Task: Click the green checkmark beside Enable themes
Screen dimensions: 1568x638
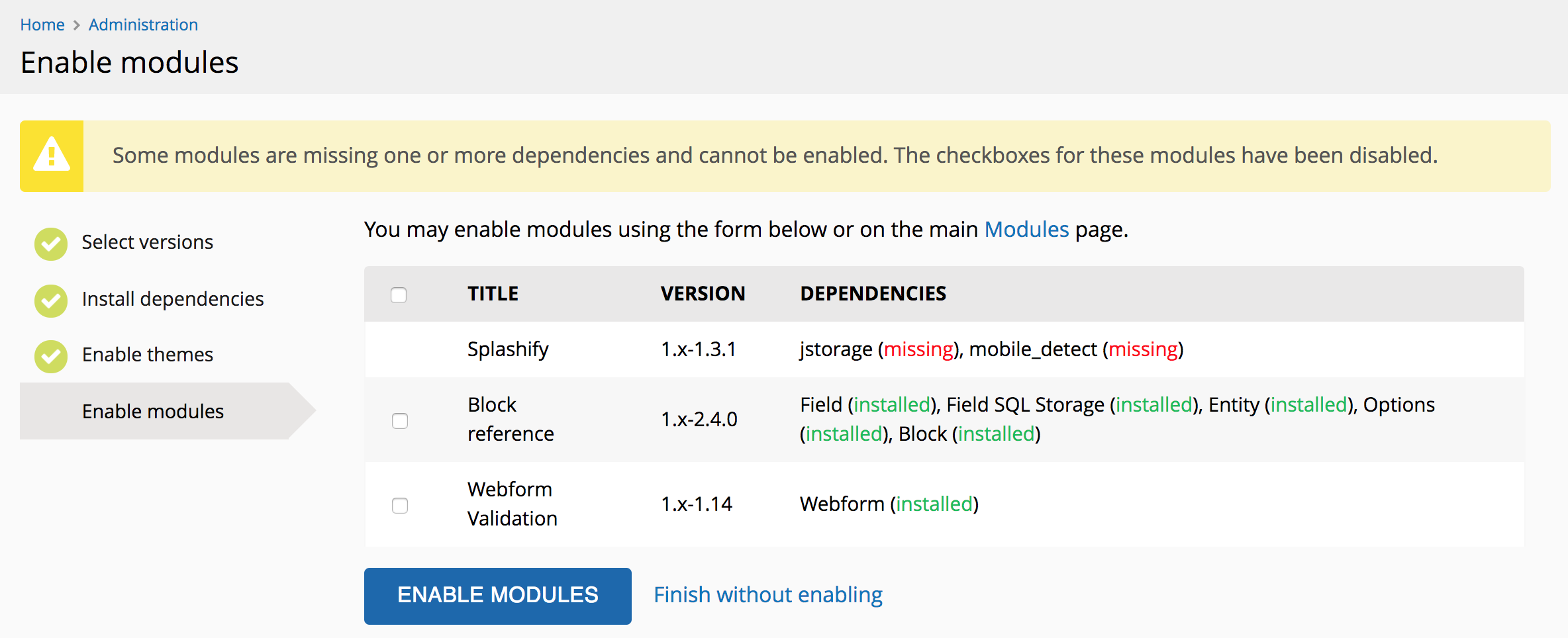Action: [x=50, y=355]
